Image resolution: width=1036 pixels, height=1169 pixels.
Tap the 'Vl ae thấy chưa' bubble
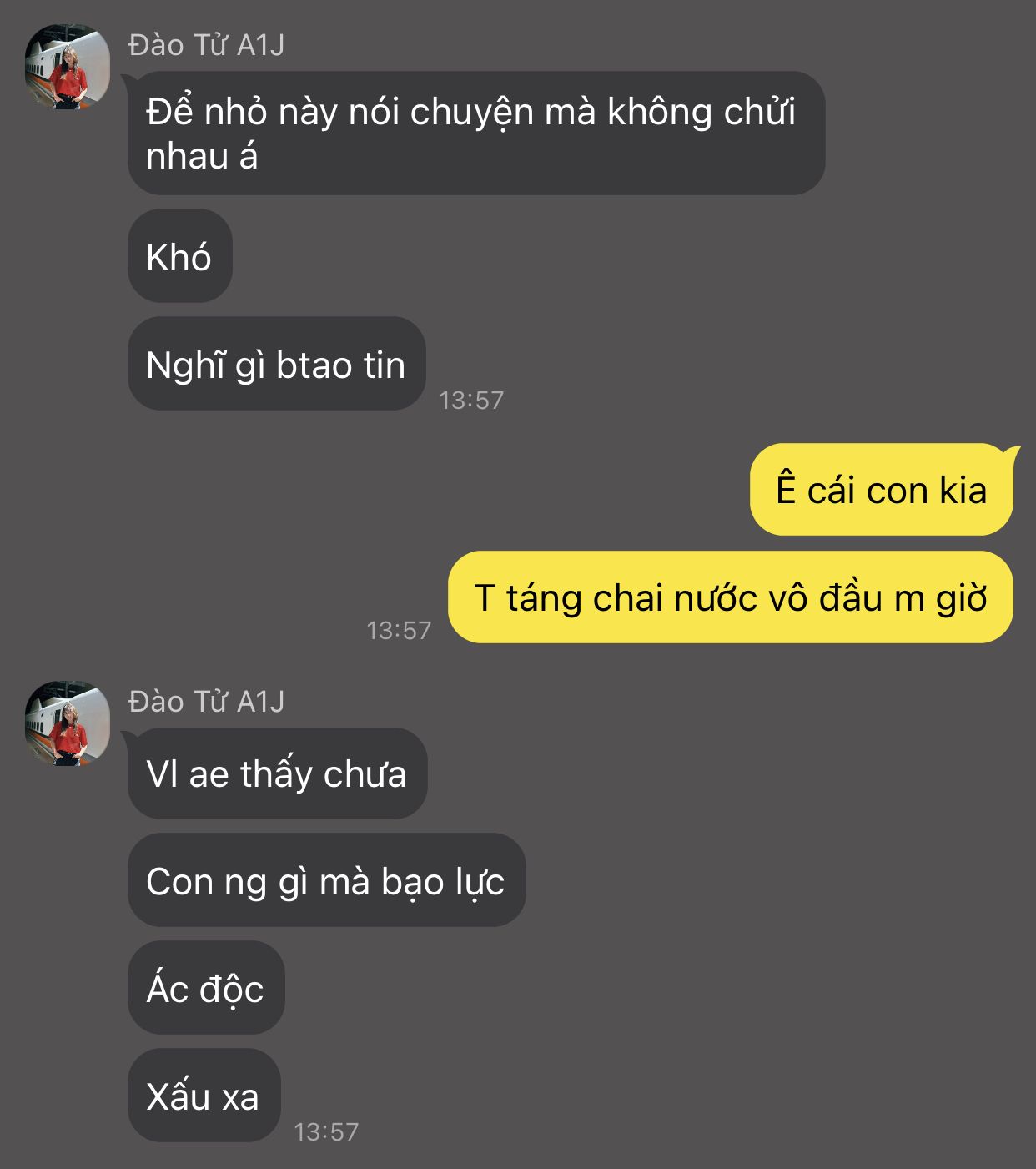(278, 773)
